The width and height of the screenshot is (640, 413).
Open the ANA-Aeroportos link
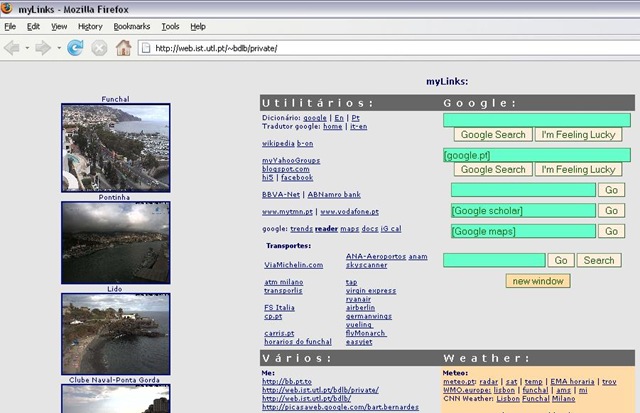point(376,257)
